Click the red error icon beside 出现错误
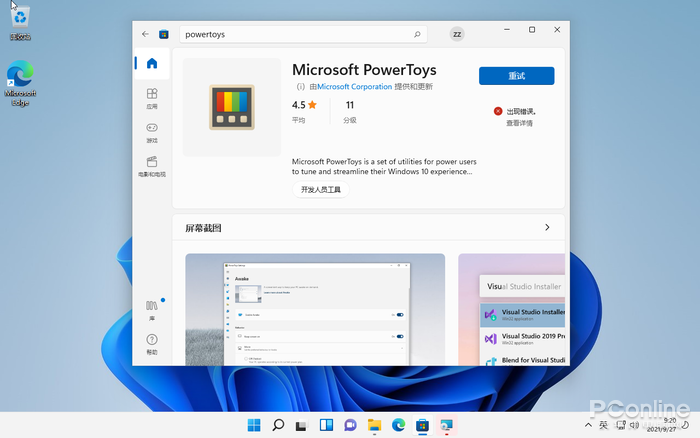This screenshot has height=438, width=700. (498, 111)
